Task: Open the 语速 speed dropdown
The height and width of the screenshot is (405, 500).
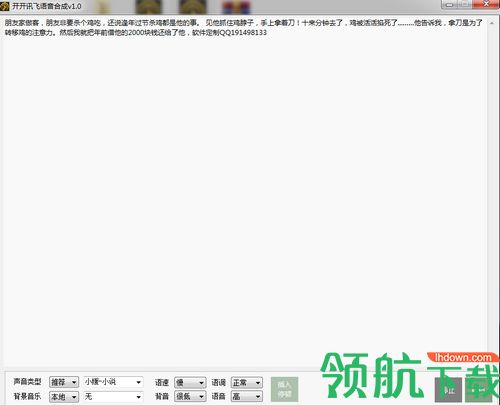Action: click(x=190, y=383)
